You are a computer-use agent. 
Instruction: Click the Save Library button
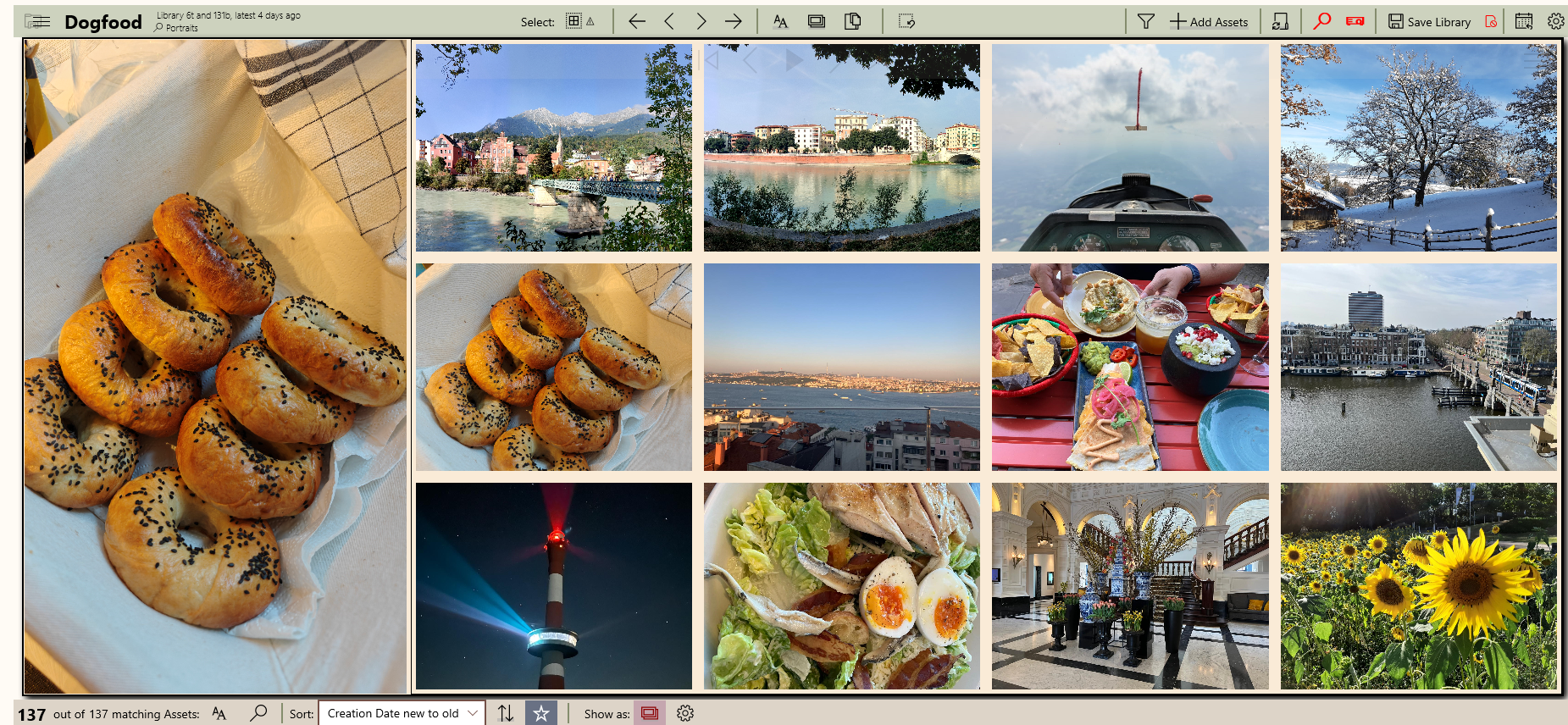click(x=1429, y=22)
